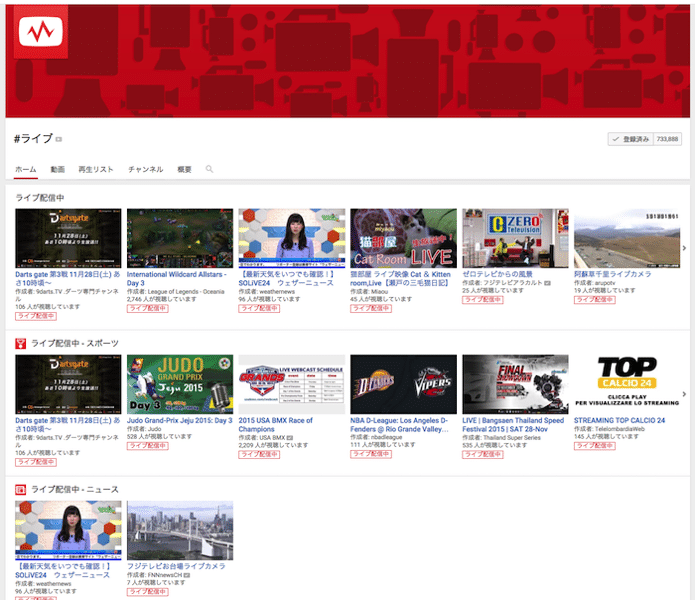
Task: Click the 733,888 subscriber count
Action: pos(667,139)
